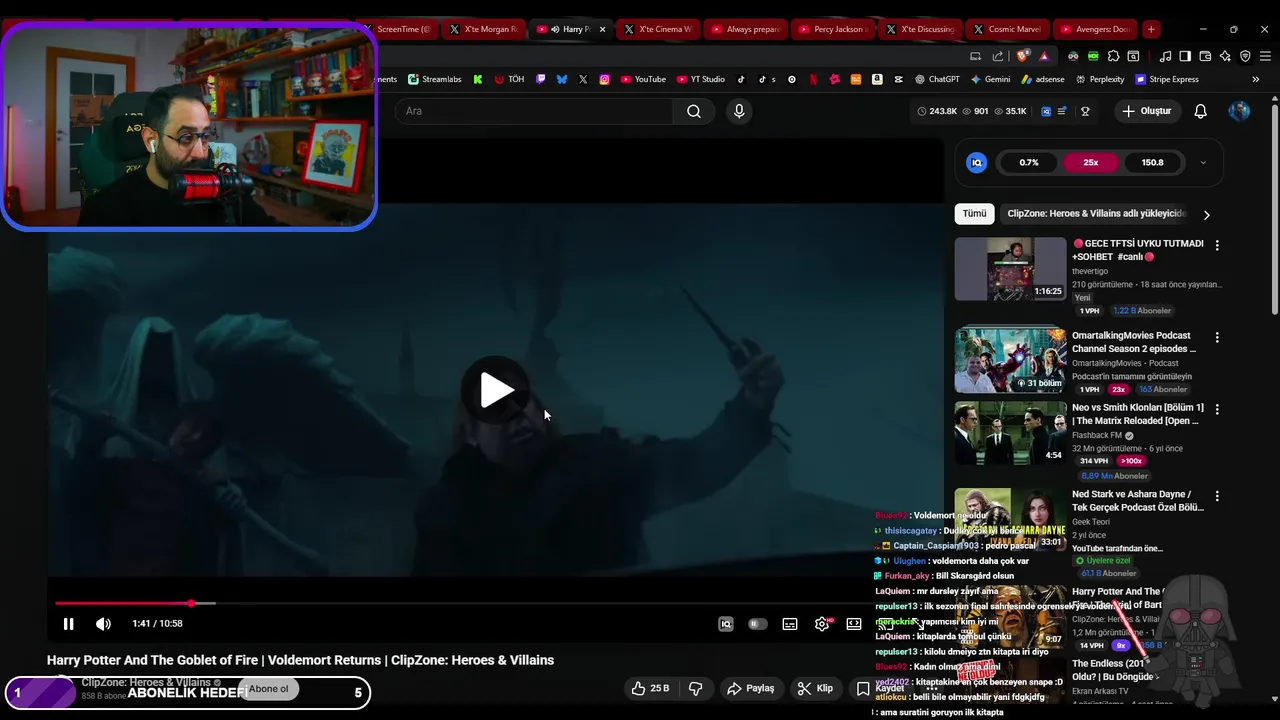Select the ClipZone: Heroes & Villains filter chip
This screenshot has width=1280, height=720.
[1096, 214]
